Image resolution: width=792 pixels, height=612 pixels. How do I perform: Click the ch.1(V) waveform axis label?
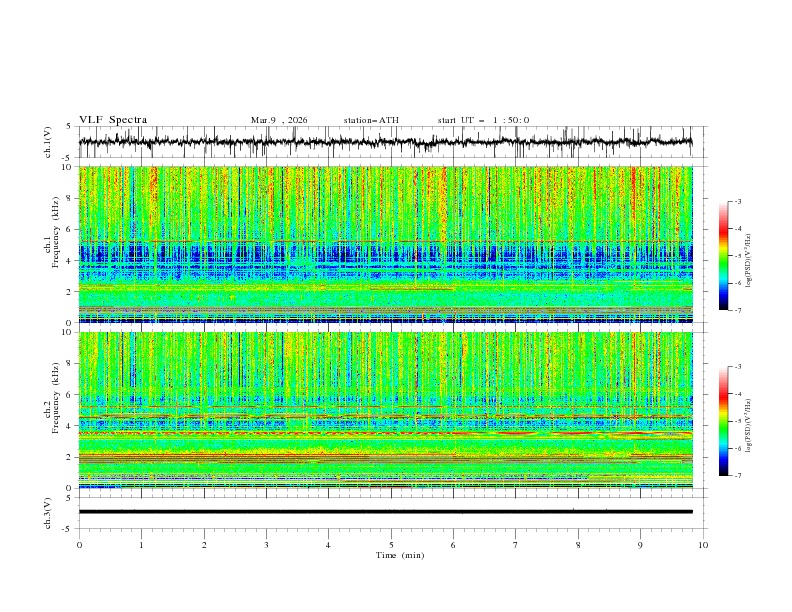(x=48, y=142)
